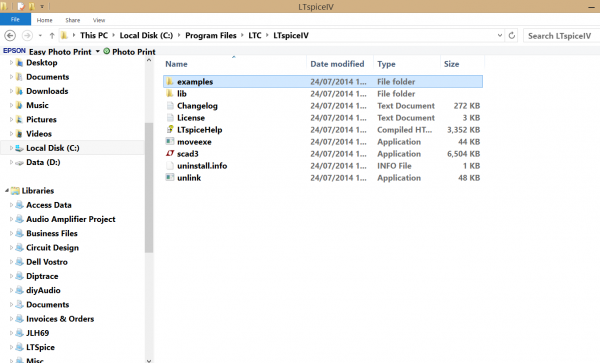Refresh the LTspiceIV folder view
The width and height of the screenshot is (600, 363).
pos(512,36)
